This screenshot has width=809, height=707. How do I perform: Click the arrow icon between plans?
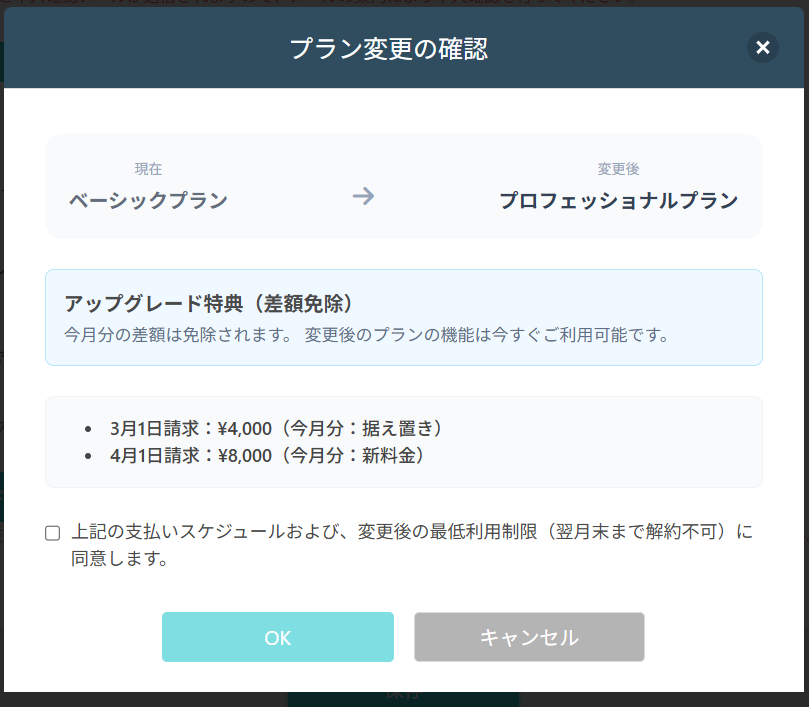coord(363,196)
